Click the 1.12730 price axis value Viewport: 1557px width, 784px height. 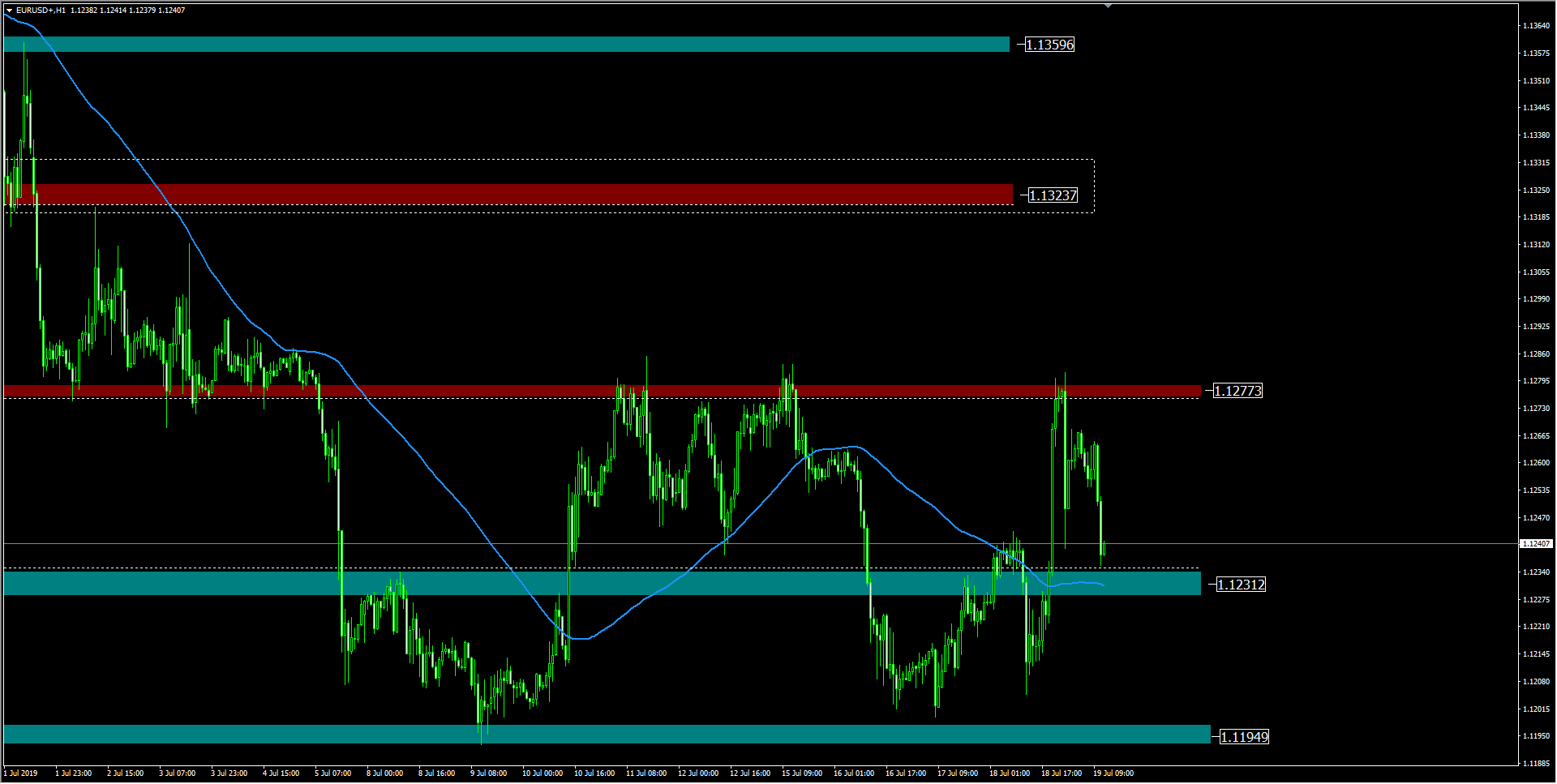tap(1536, 409)
